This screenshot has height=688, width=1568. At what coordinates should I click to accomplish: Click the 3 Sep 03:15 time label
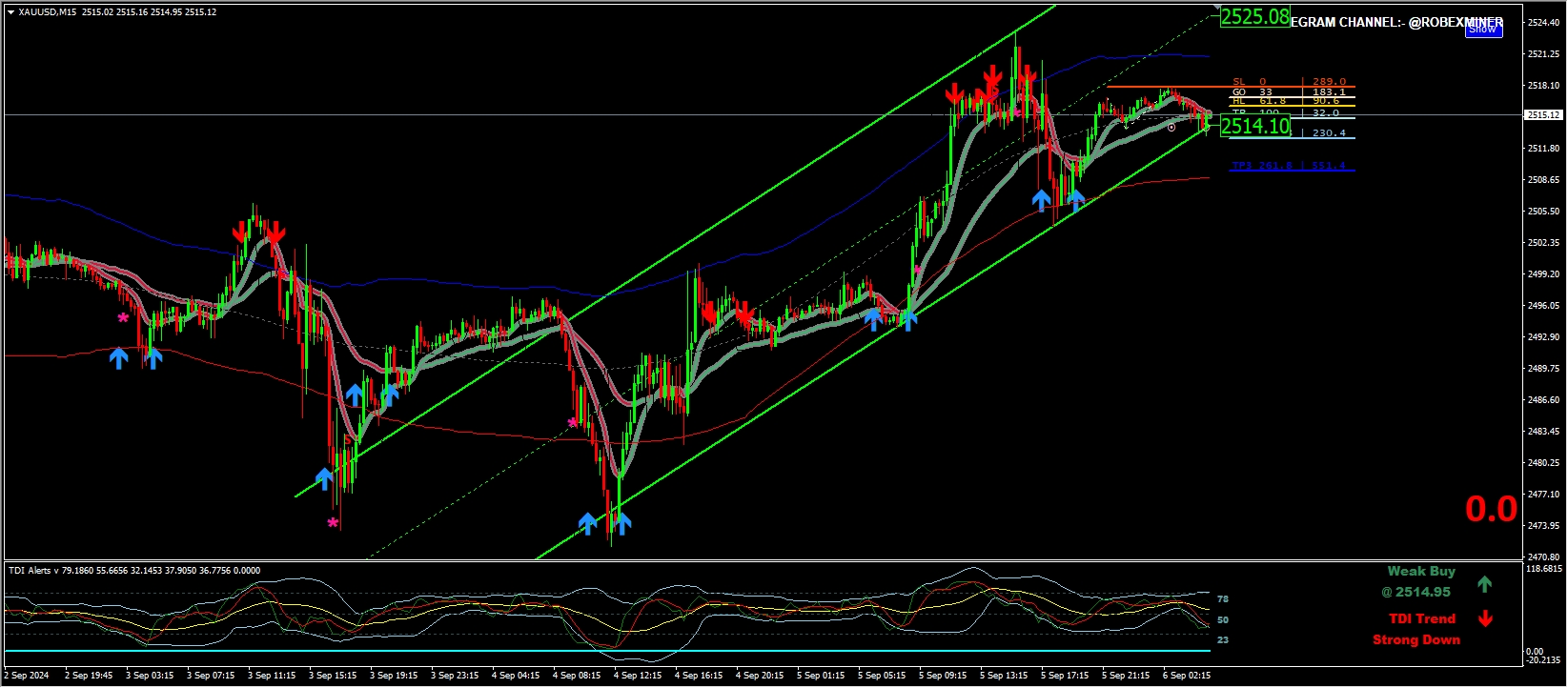point(150,676)
